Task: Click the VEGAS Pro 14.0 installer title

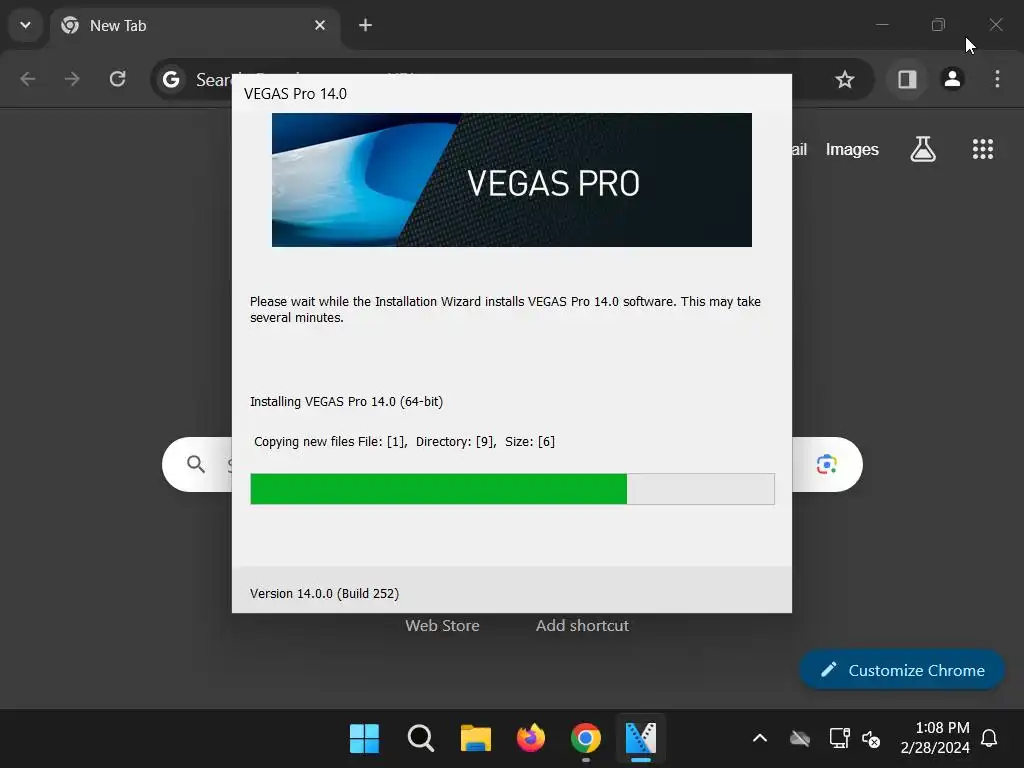Action: pos(295,94)
